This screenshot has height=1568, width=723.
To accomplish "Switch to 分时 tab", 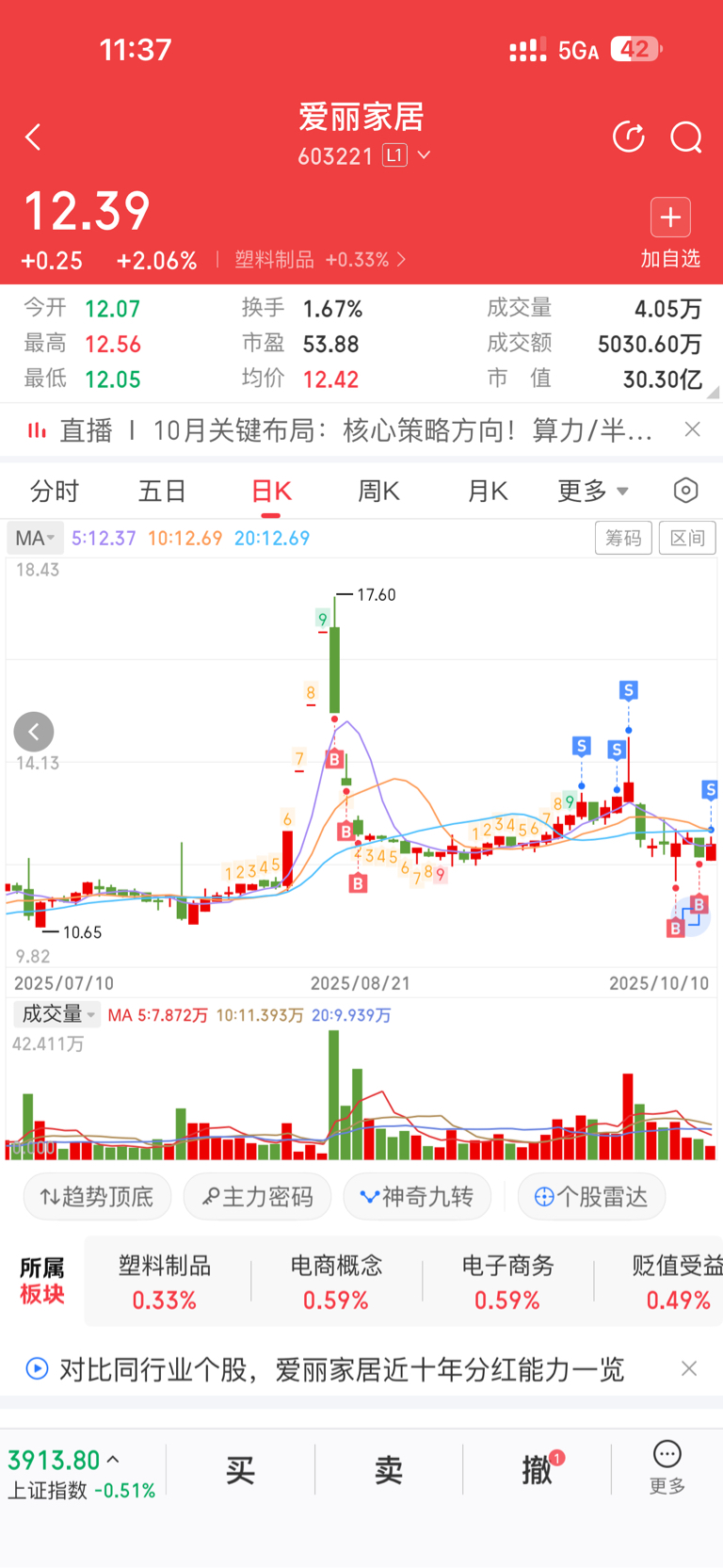I will [55, 491].
